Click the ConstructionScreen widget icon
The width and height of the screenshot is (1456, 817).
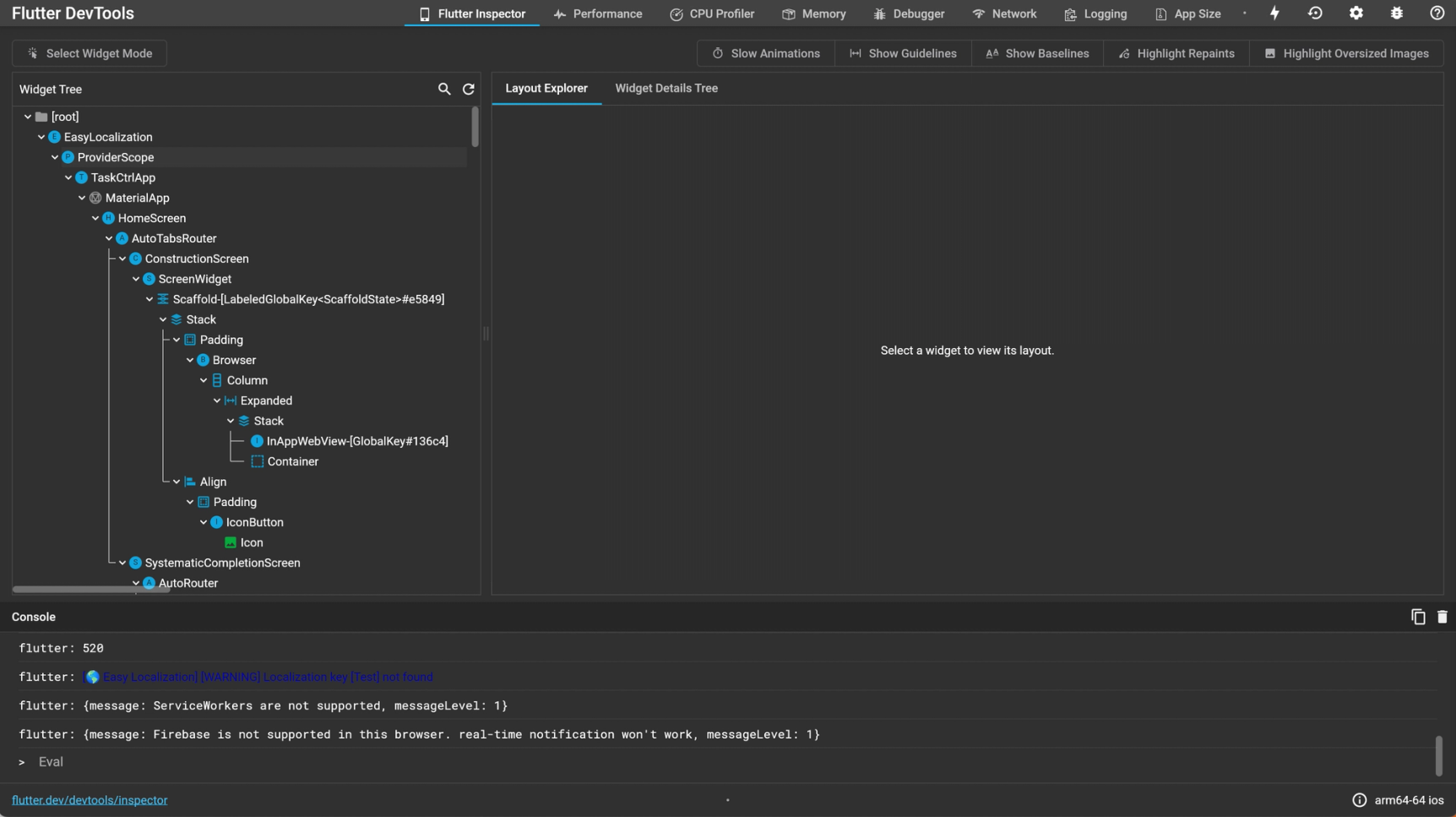click(x=136, y=259)
